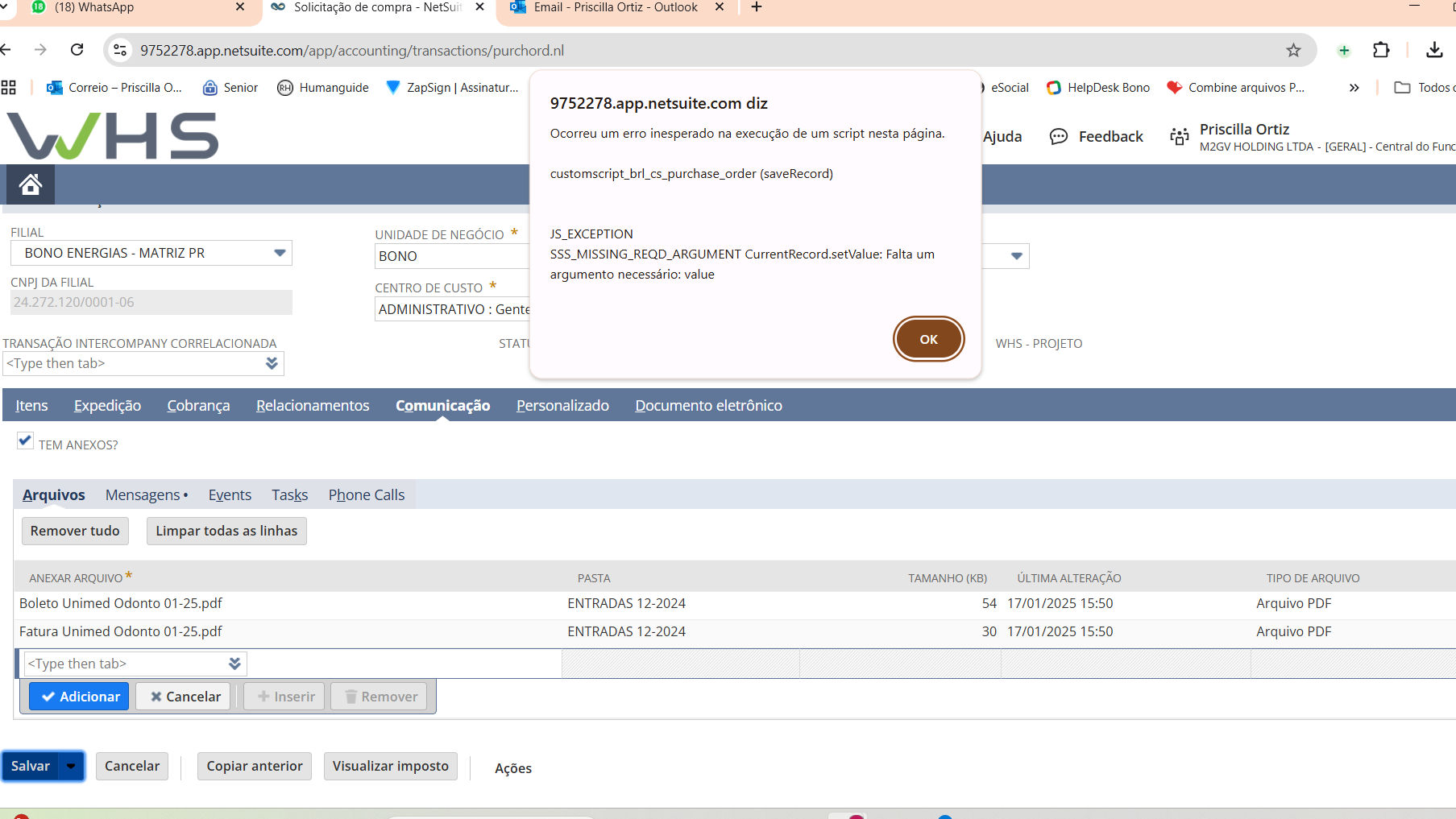Expand the Salvar button dropdown arrow
Image resolution: width=1456 pixels, height=819 pixels.
click(71, 766)
